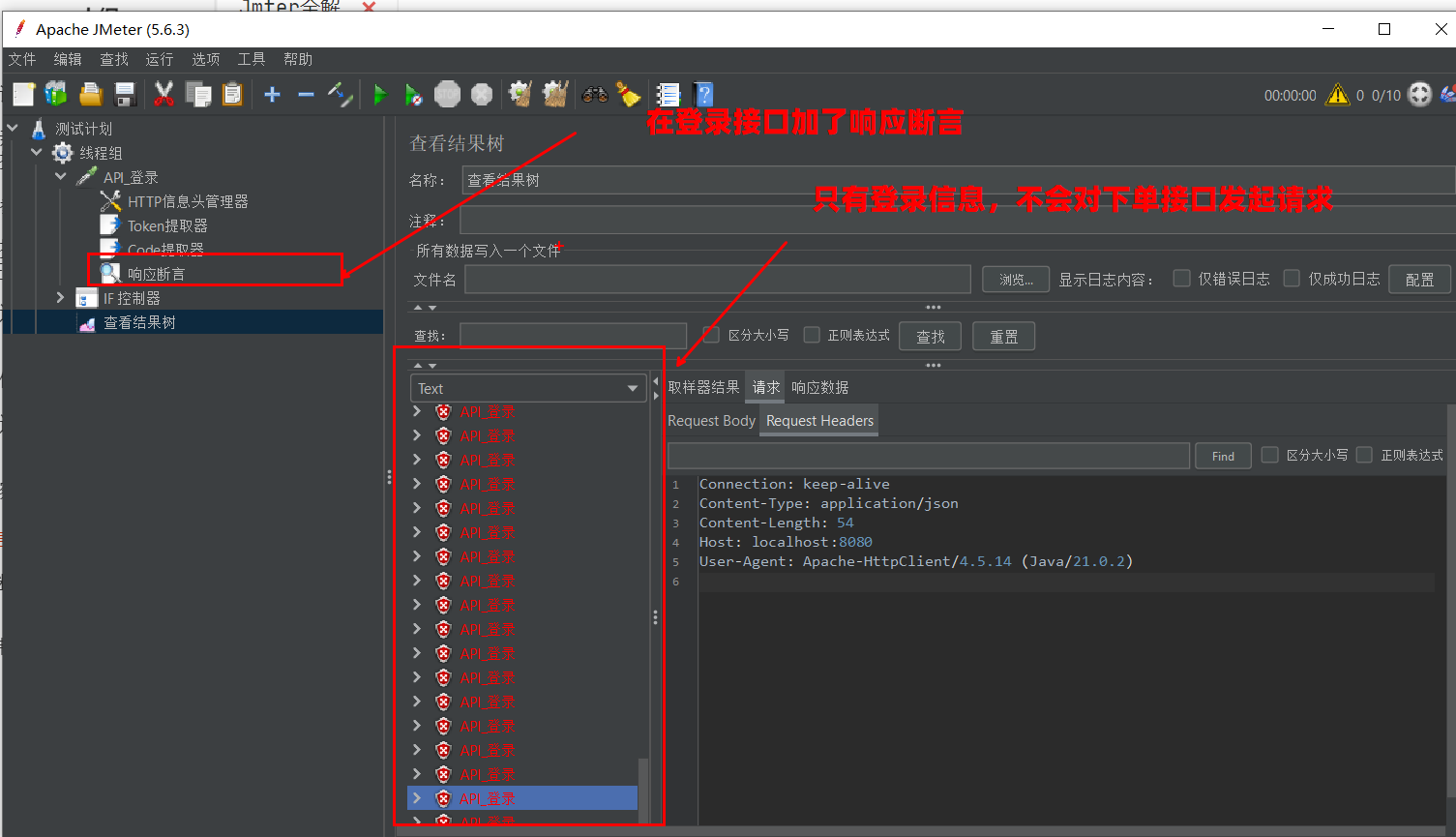Expand the IF 控制器 tree node
1456x837 pixels.
pos(60,298)
